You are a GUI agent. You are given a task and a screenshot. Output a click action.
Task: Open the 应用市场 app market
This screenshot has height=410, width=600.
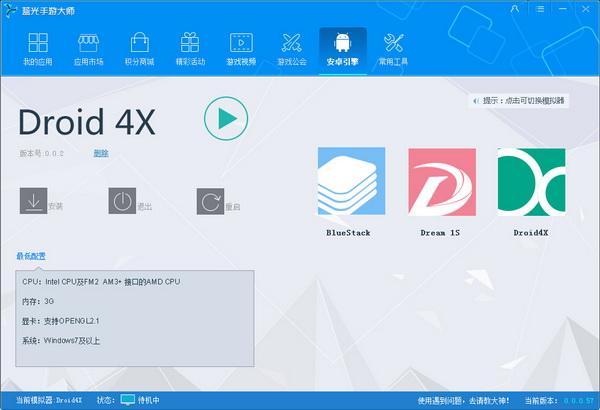pyautogui.click(x=88, y=49)
